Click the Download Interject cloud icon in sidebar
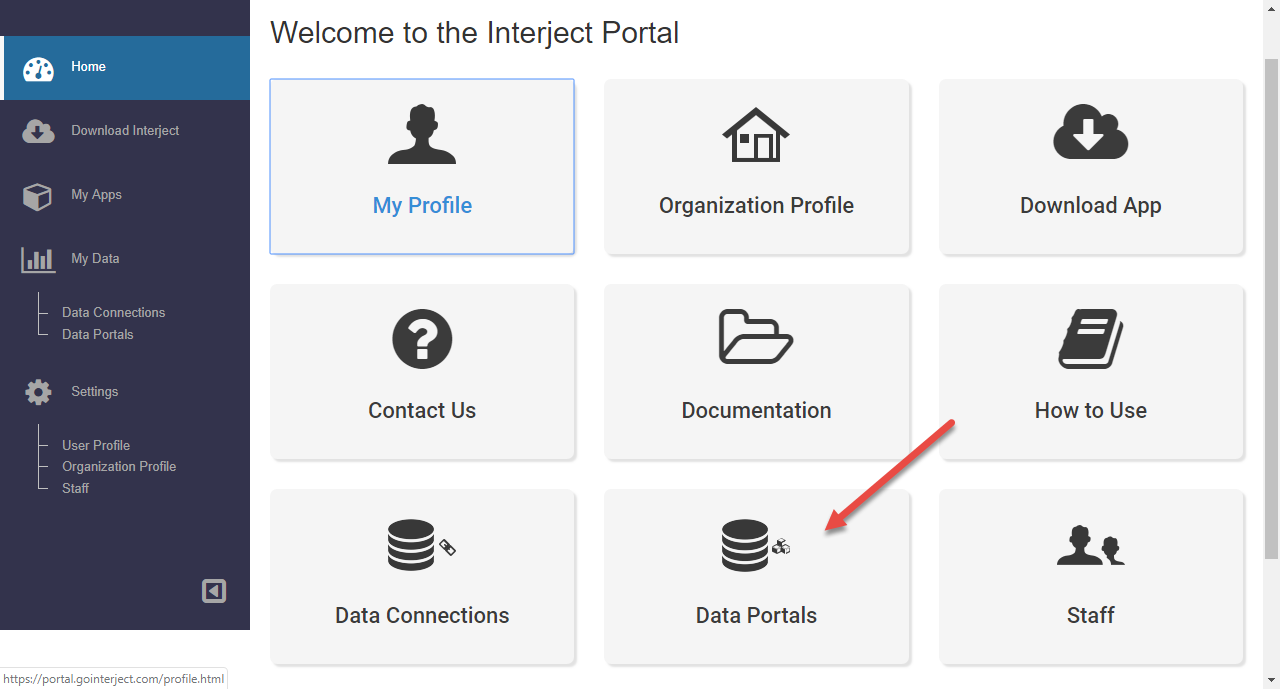1280x689 pixels. click(38, 131)
